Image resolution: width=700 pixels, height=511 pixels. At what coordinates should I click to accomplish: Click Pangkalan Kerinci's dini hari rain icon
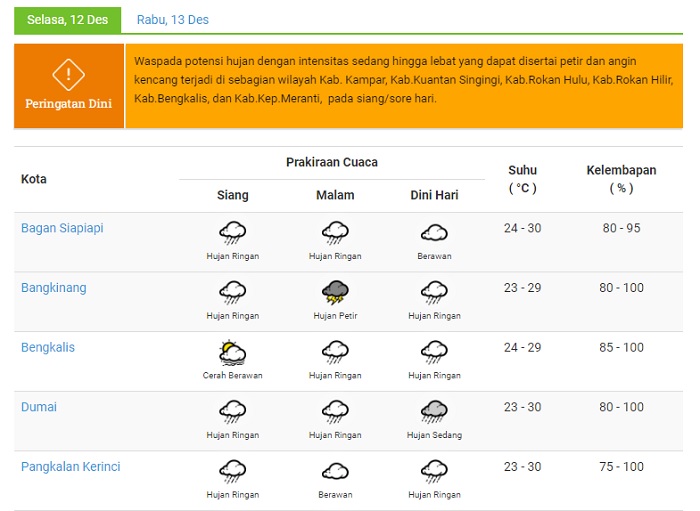click(434, 471)
